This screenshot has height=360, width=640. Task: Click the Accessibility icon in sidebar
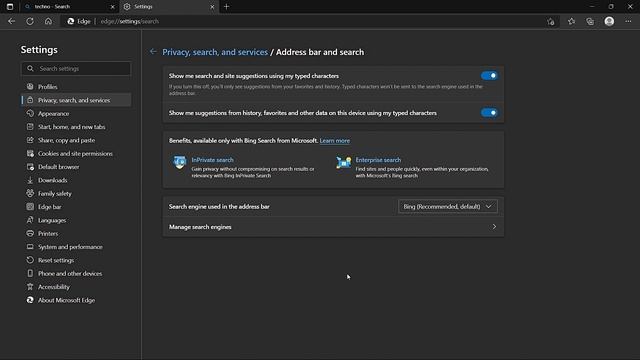[x=30, y=287]
